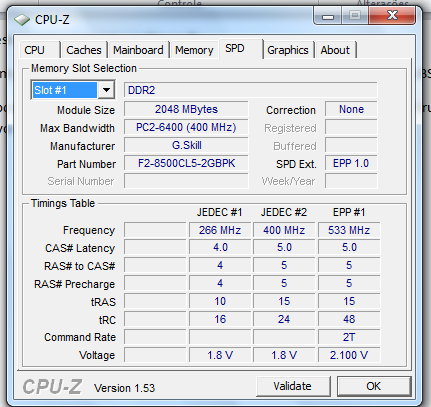Click the 2T Command Rate cell
This screenshot has height=407, width=431.
pyautogui.click(x=349, y=337)
